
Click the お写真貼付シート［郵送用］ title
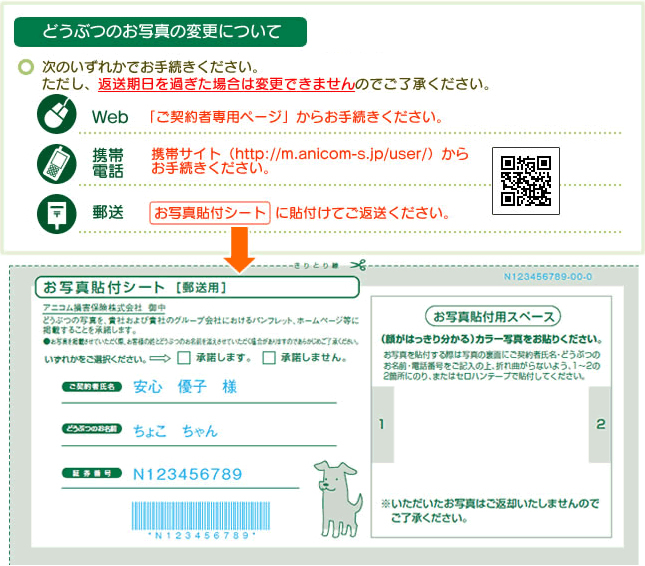[x=197, y=287]
